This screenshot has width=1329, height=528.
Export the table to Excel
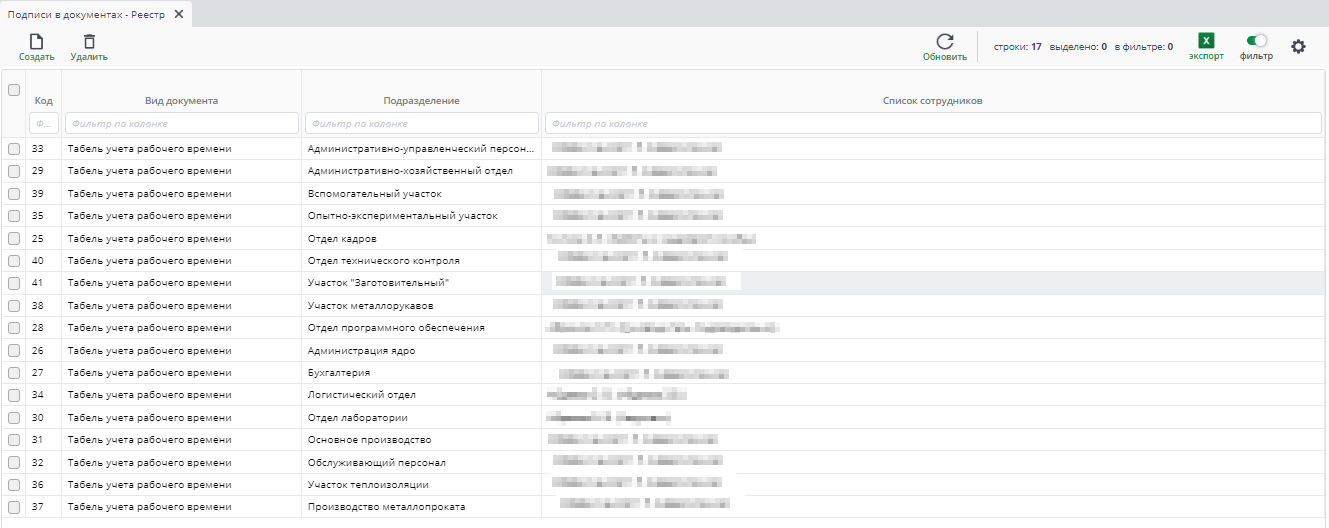pyautogui.click(x=1206, y=41)
